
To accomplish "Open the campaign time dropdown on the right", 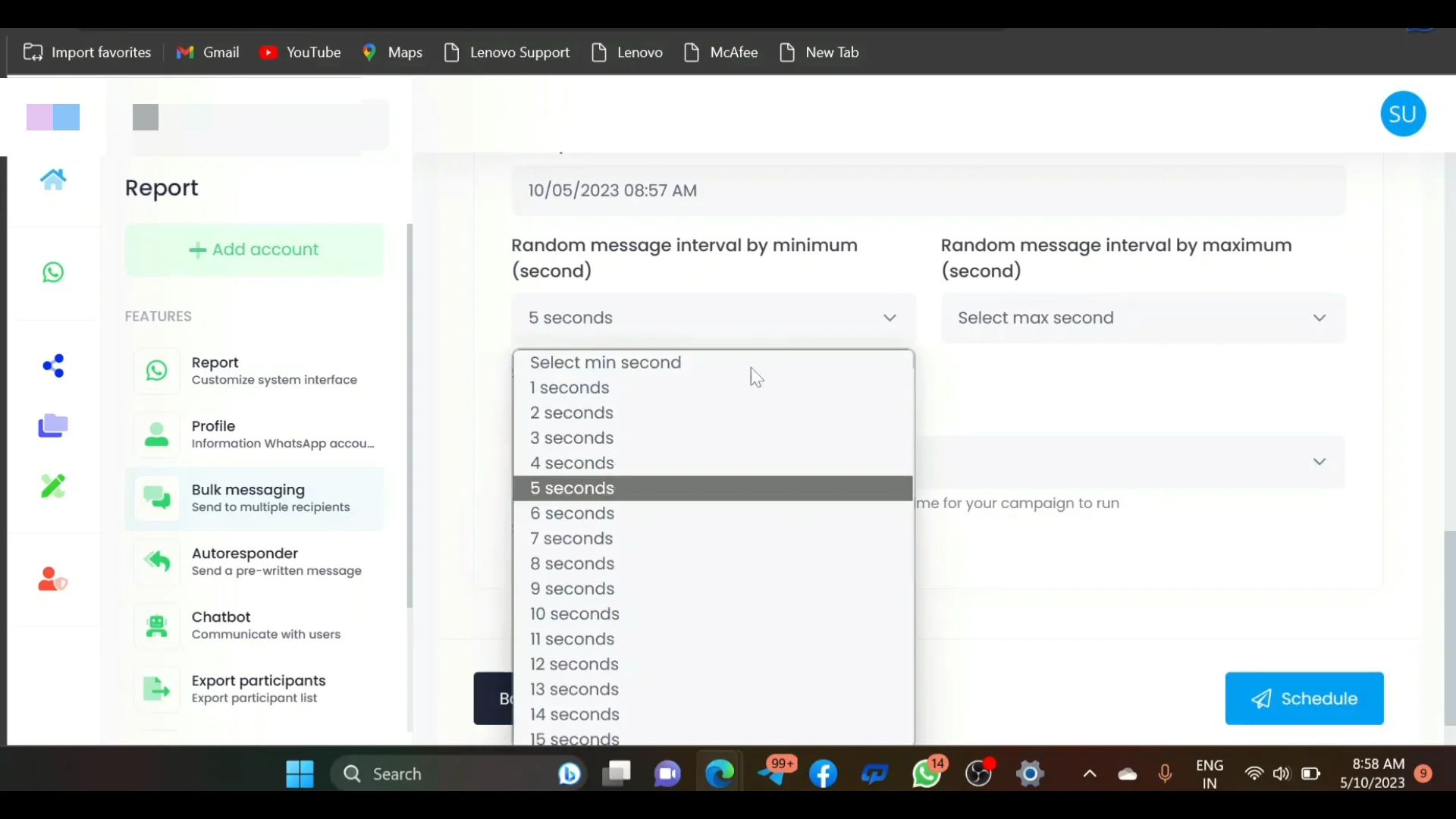I will click(x=1319, y=460).
